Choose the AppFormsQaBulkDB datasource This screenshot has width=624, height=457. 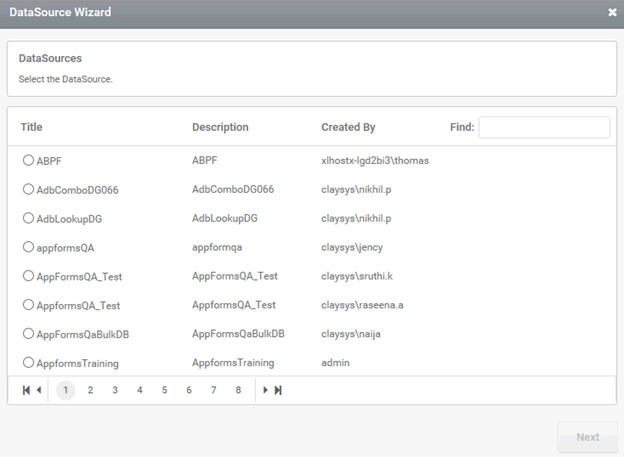coord(28,334)
